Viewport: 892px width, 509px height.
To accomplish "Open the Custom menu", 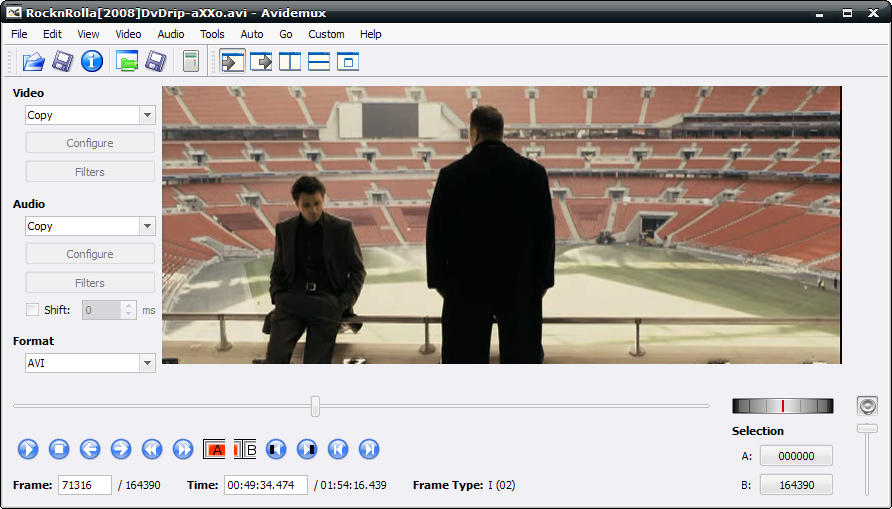I will [326, 34].
